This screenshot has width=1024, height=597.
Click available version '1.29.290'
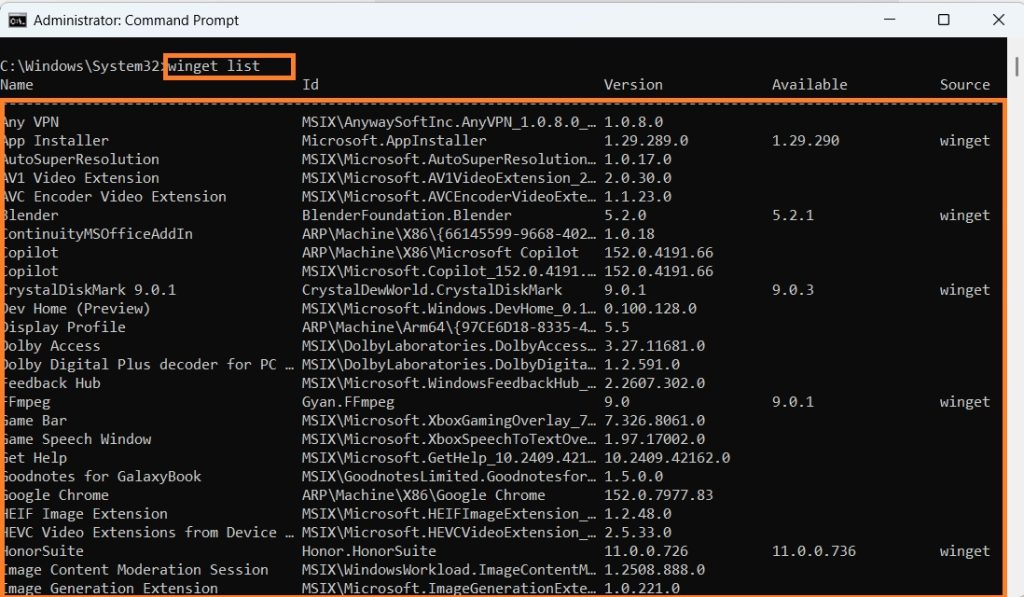pos(805,141)
